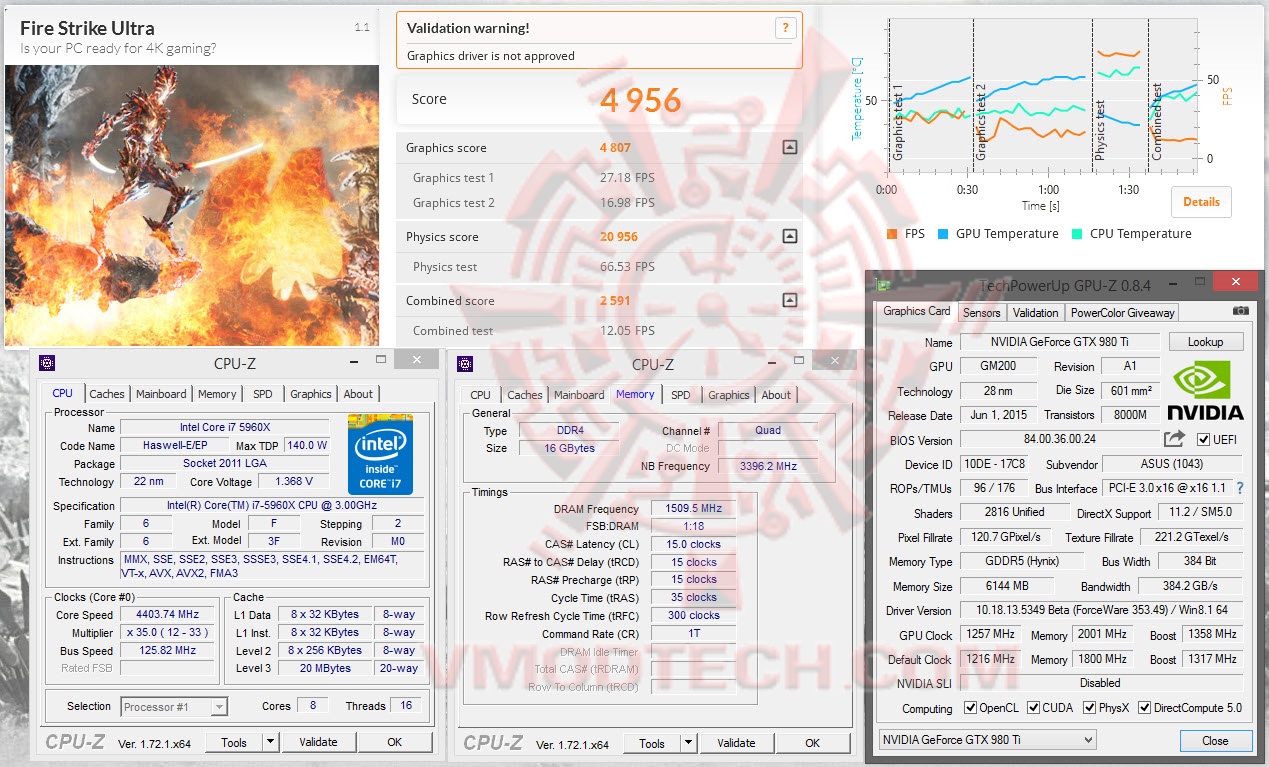Click the GPU-Z BIOS share/export icon
This screenshot has width=1269, height=767.
pos(1174,439)
